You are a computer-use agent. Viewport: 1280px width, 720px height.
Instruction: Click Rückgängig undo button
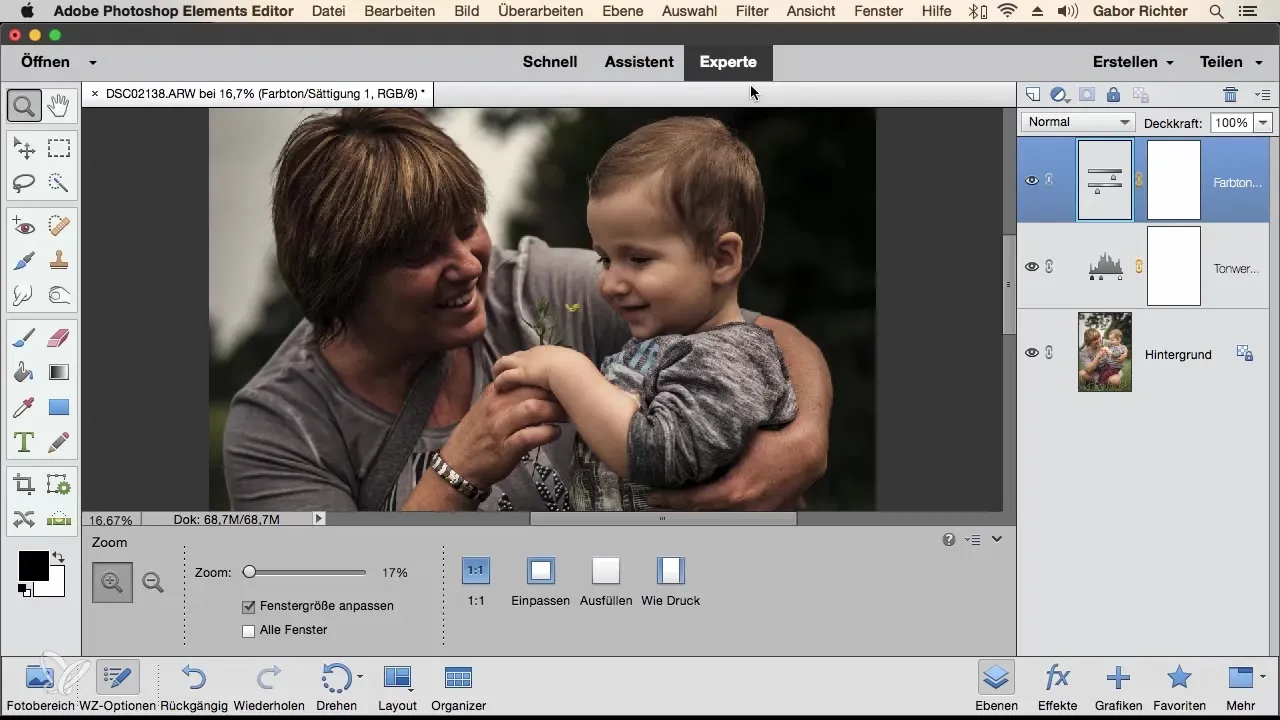[x=194, y=687]
